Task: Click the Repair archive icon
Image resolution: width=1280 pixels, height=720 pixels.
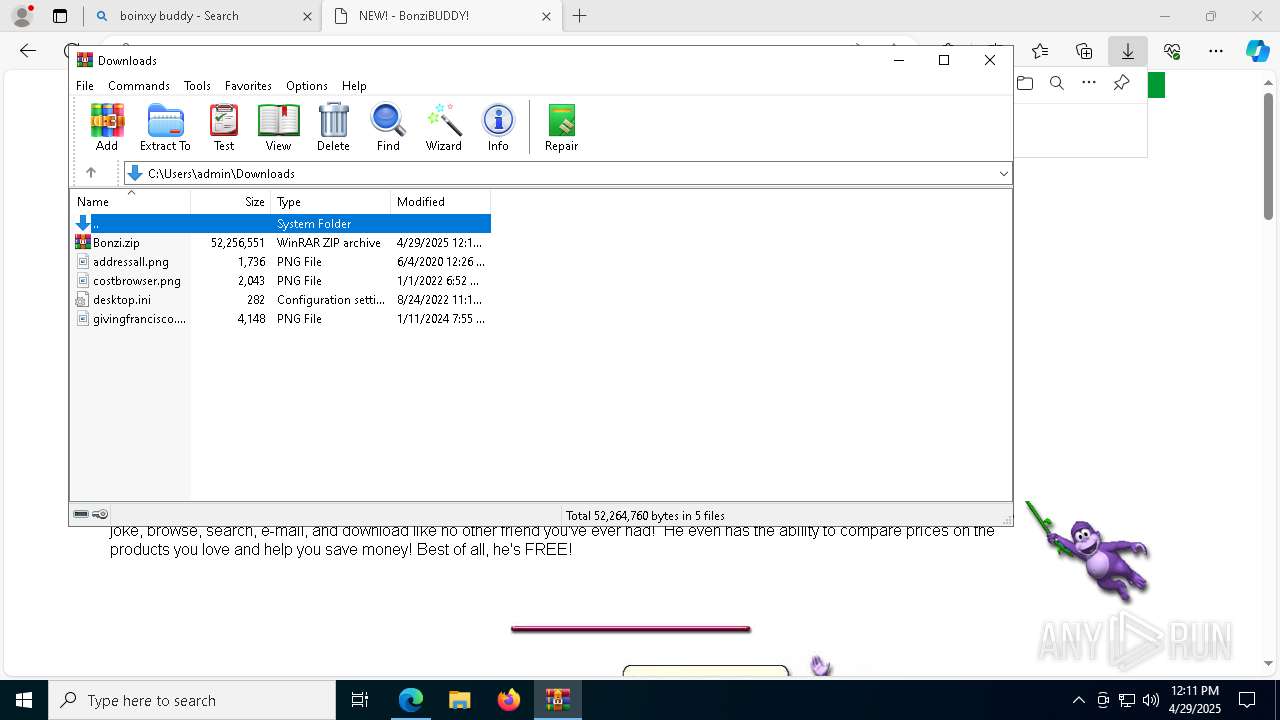Action: [x=561, y=127]
